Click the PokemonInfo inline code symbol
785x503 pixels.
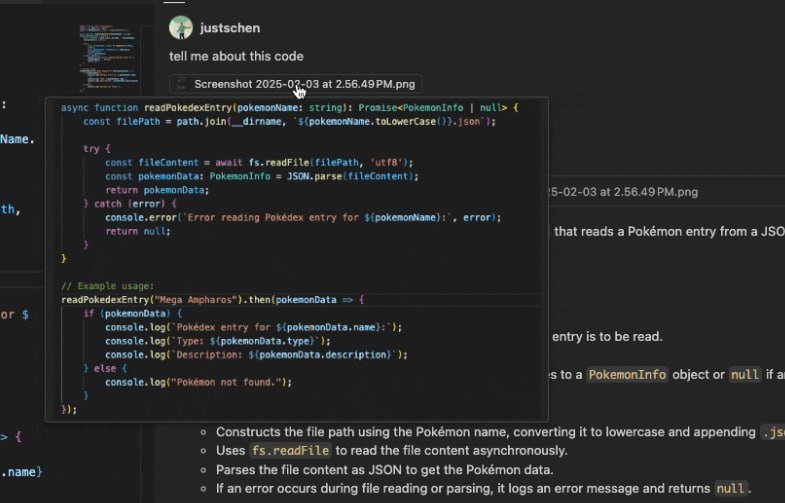627,375
